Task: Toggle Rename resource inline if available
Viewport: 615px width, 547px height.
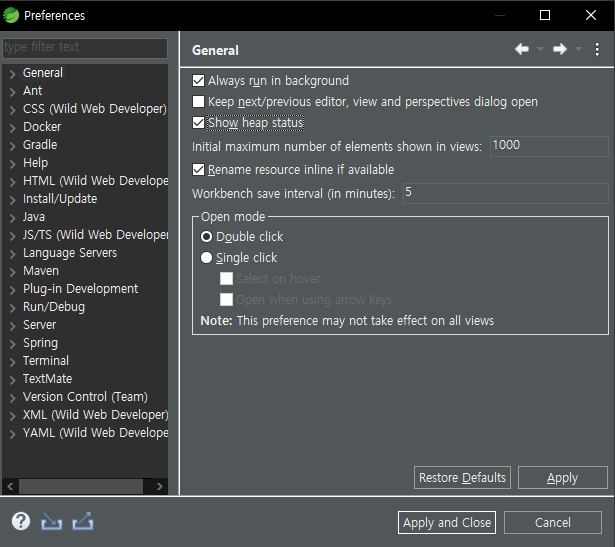Action: coord(198,170)
